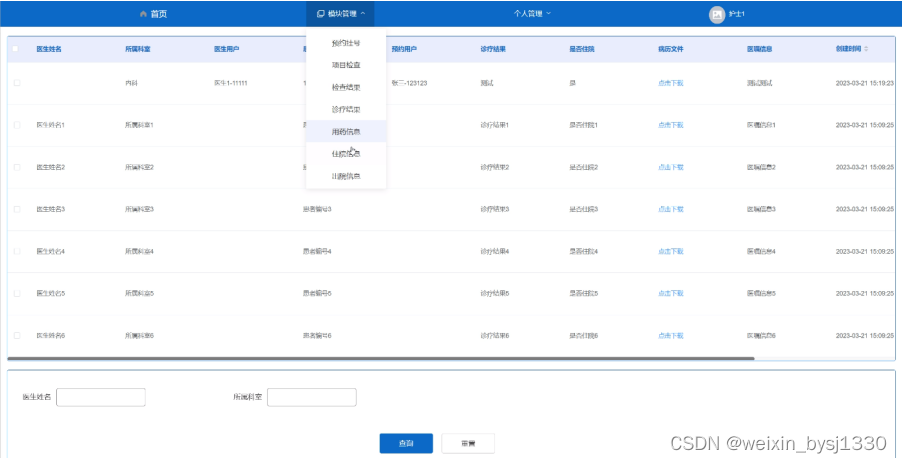
Task: Click the 医嘱信息1 cell
Action: [762, 125]
